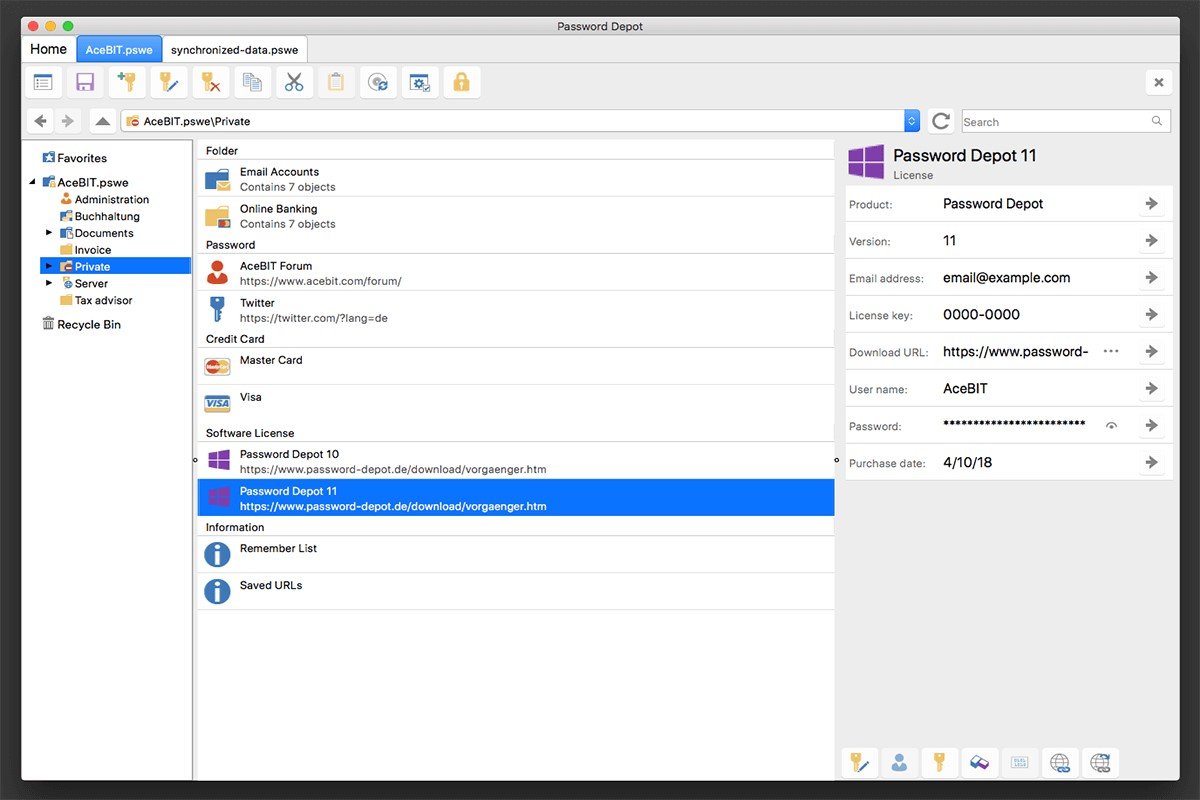Open the Online Banking folder entry

(x=516, y=215)
